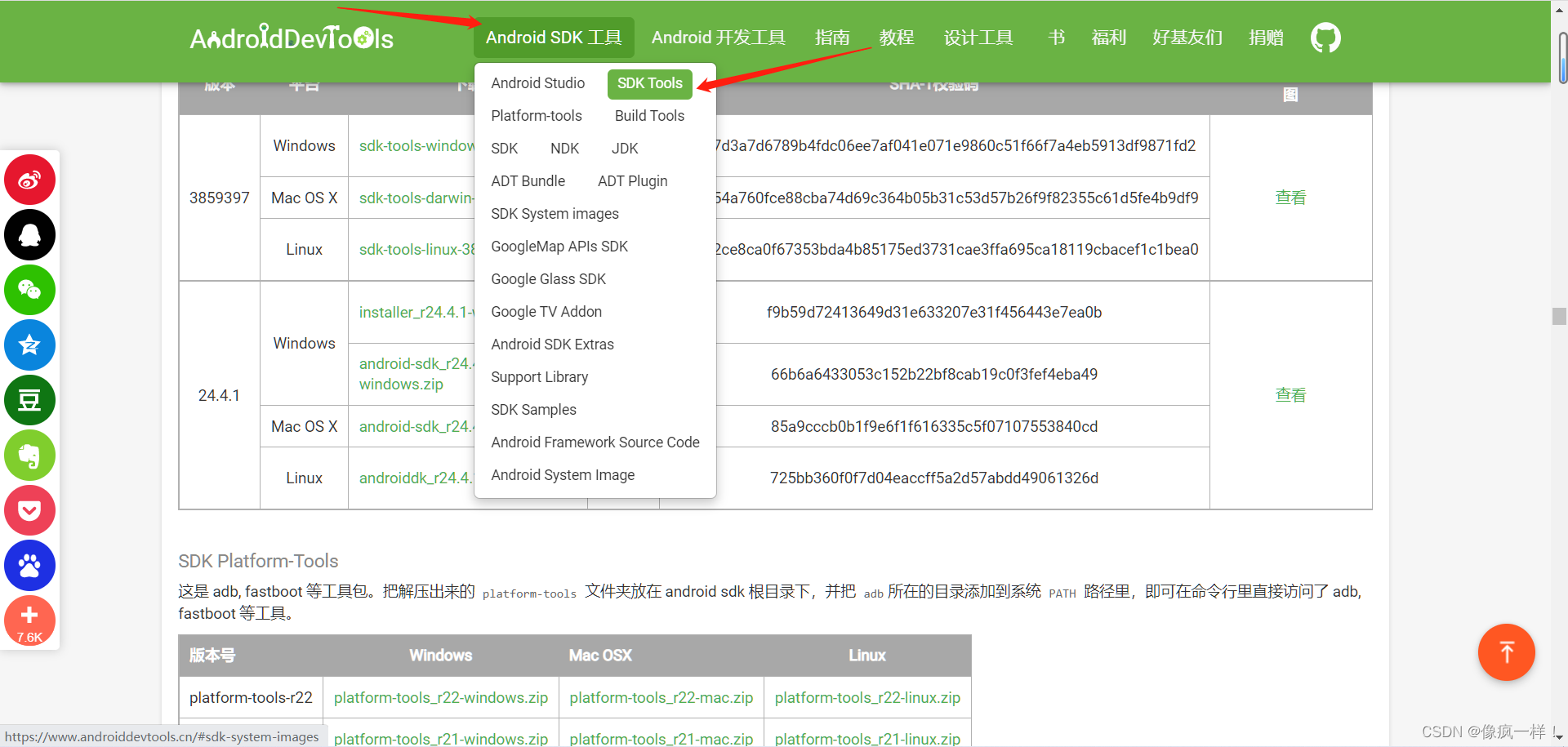
Task: Share to Baidu paw icon
Action: 29,565
